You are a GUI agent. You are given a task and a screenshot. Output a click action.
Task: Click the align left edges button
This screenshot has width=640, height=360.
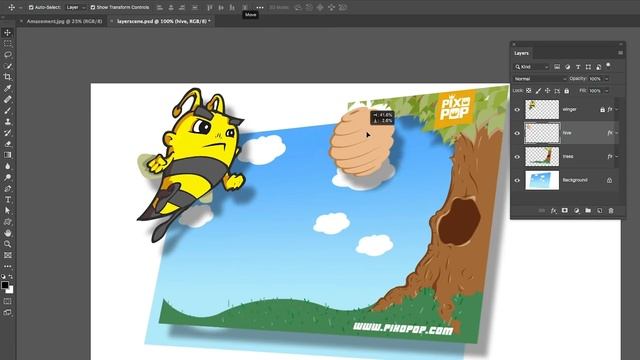160,7
